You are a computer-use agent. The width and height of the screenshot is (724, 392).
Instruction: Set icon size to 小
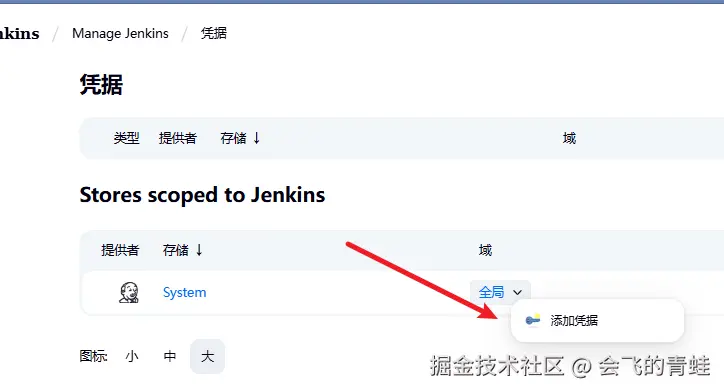pos(132,356)
